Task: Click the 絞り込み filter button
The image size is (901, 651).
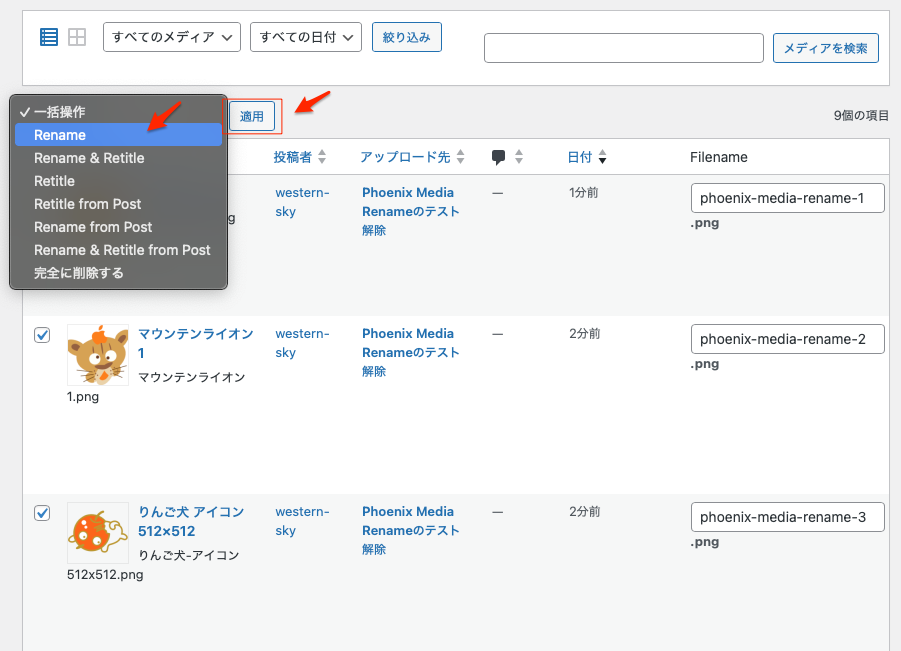Action: [406, 37]
